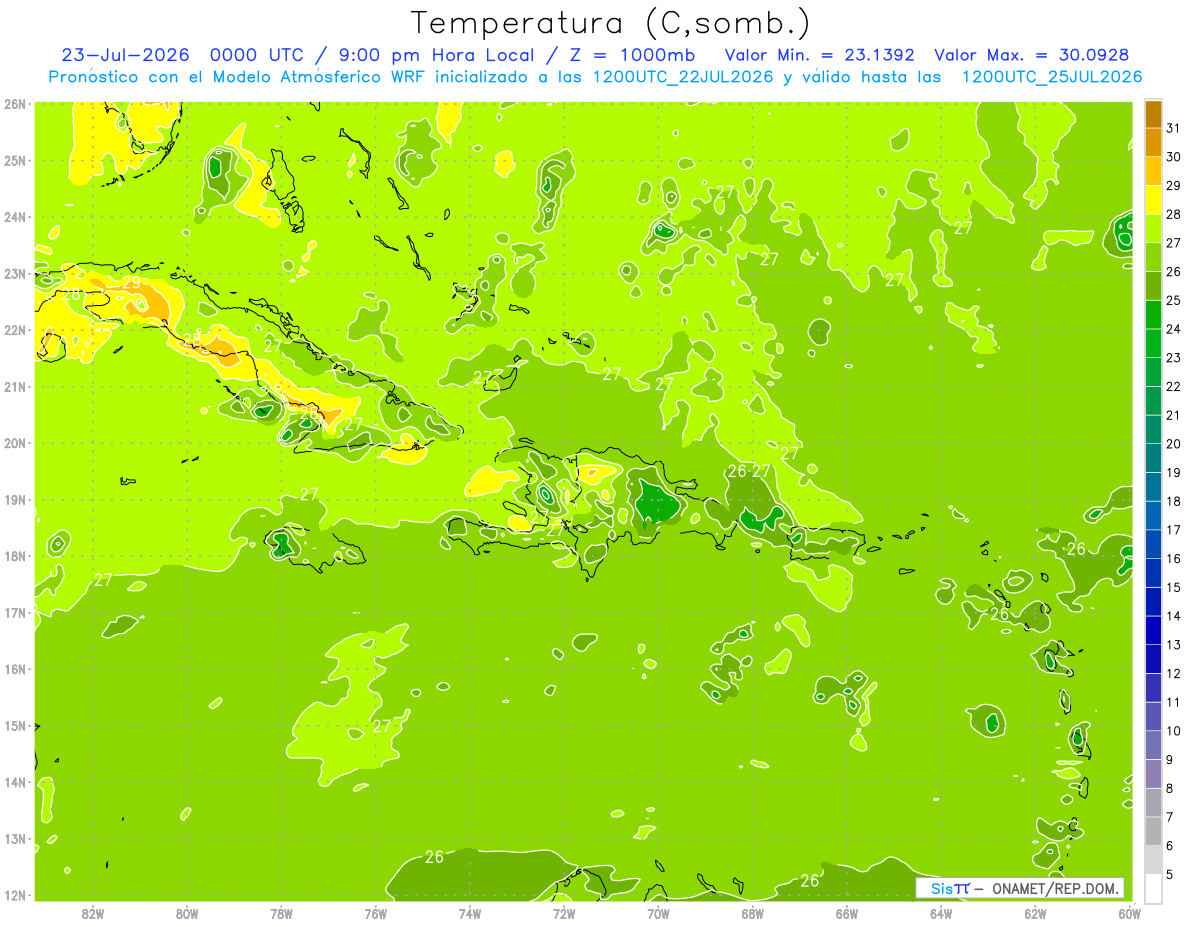Image resolution: width=1200 pixels, height=927 pixels.
Task: Click "Valor Max. = 30.0928" text
Action: (1030, 55)
